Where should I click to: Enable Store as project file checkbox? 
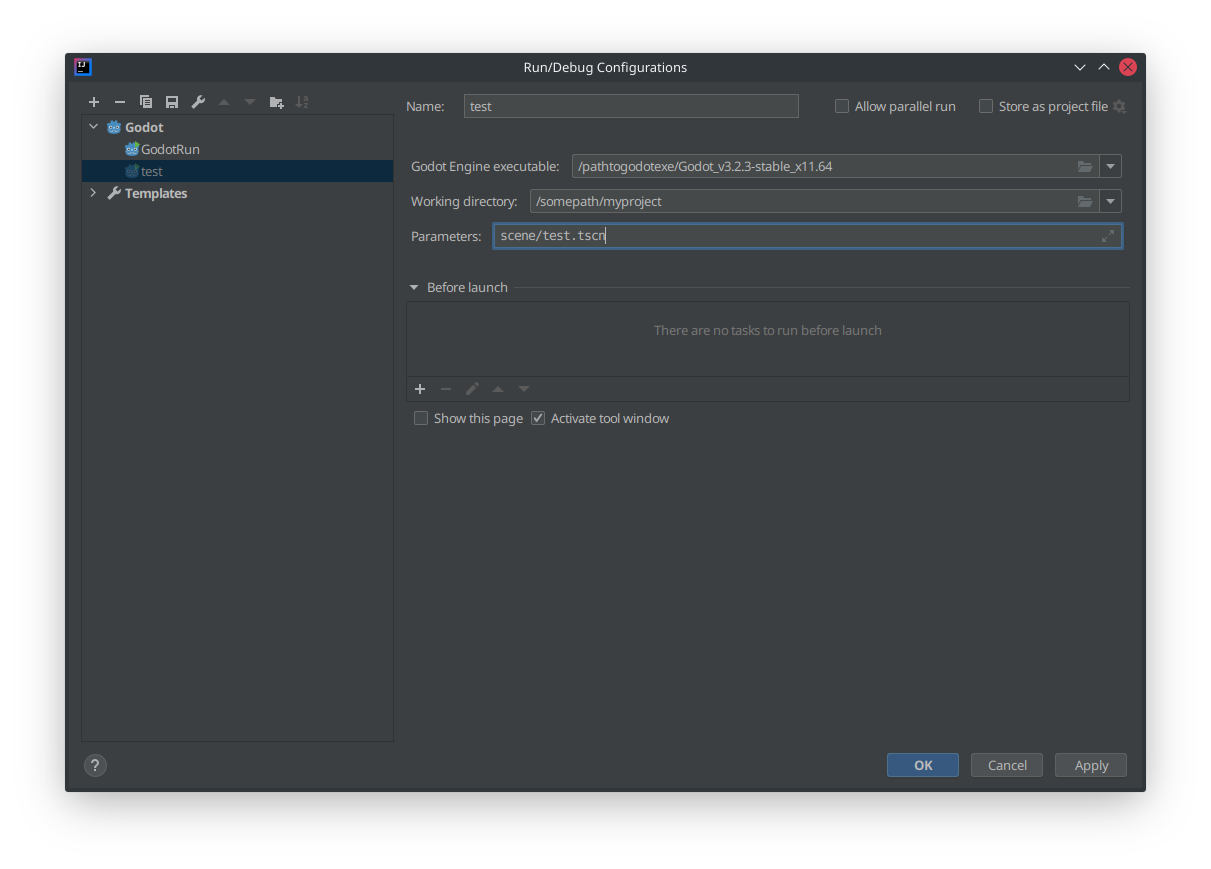coord(986,106)
